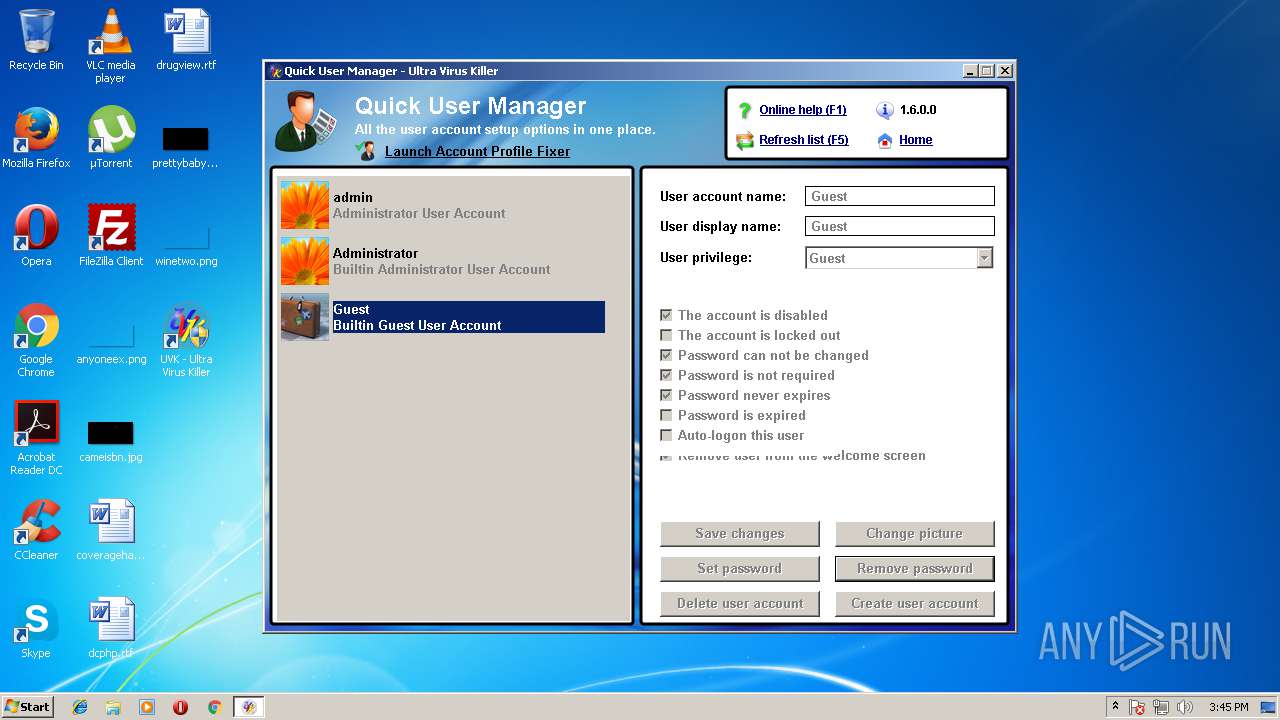Screen dimensions: 1280x720
Task: Toggle 'The account is locked out' checkbox
Action: click(x=666, y=335)
